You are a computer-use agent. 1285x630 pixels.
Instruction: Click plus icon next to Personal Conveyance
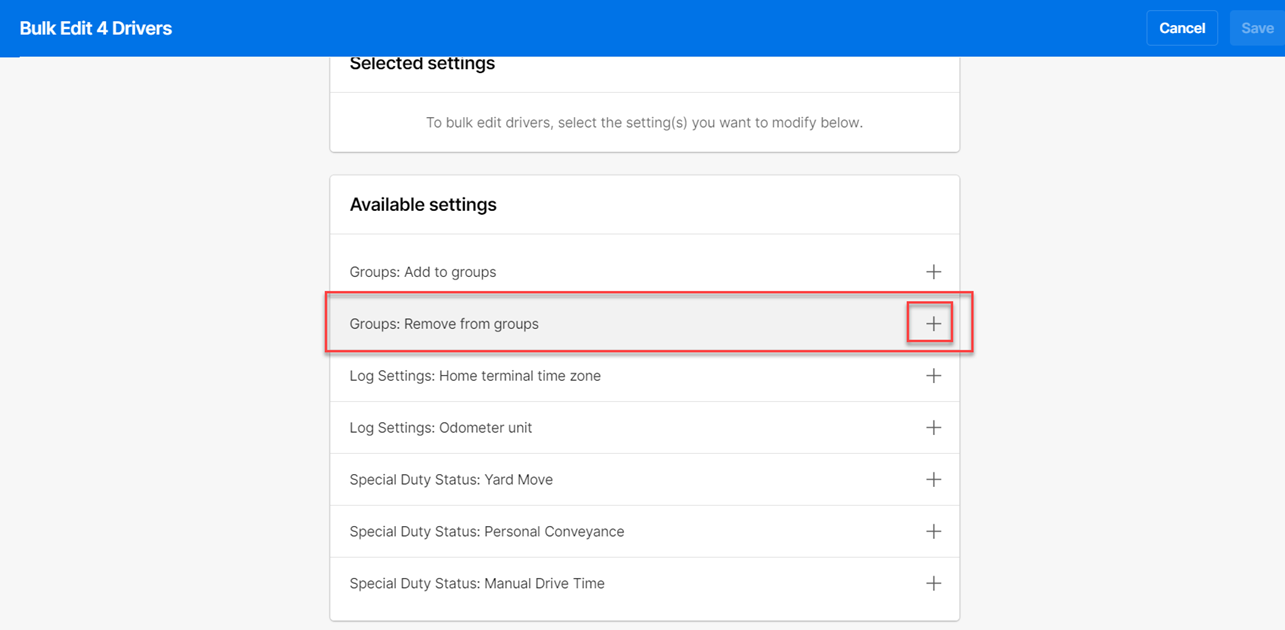click(933, 532)
